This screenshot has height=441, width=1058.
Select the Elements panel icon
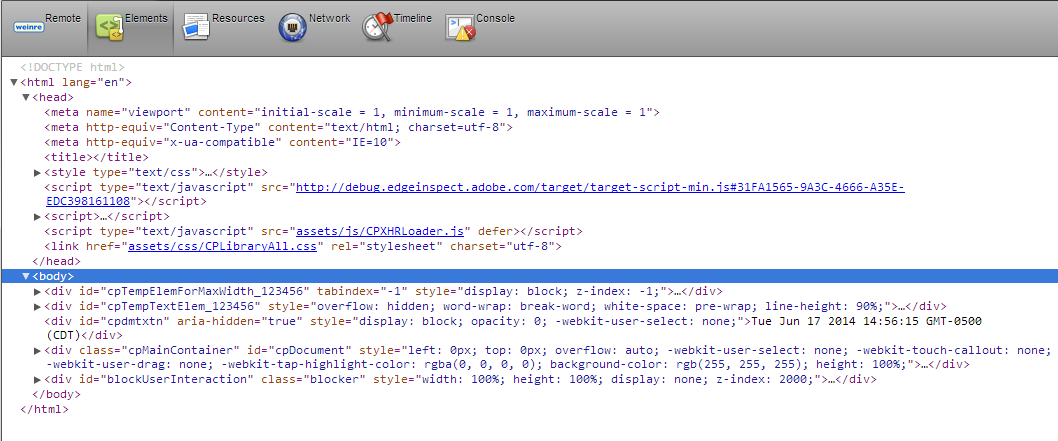(x=109, y=28)
